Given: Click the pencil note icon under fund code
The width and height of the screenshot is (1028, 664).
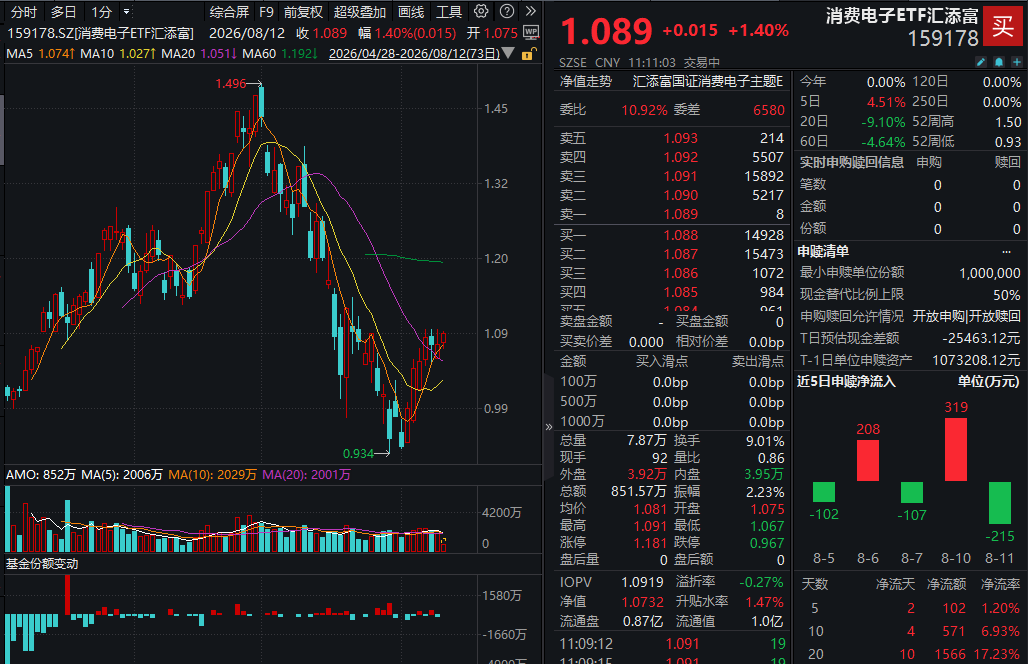Looking at the screenshot, I should (981, 62).
